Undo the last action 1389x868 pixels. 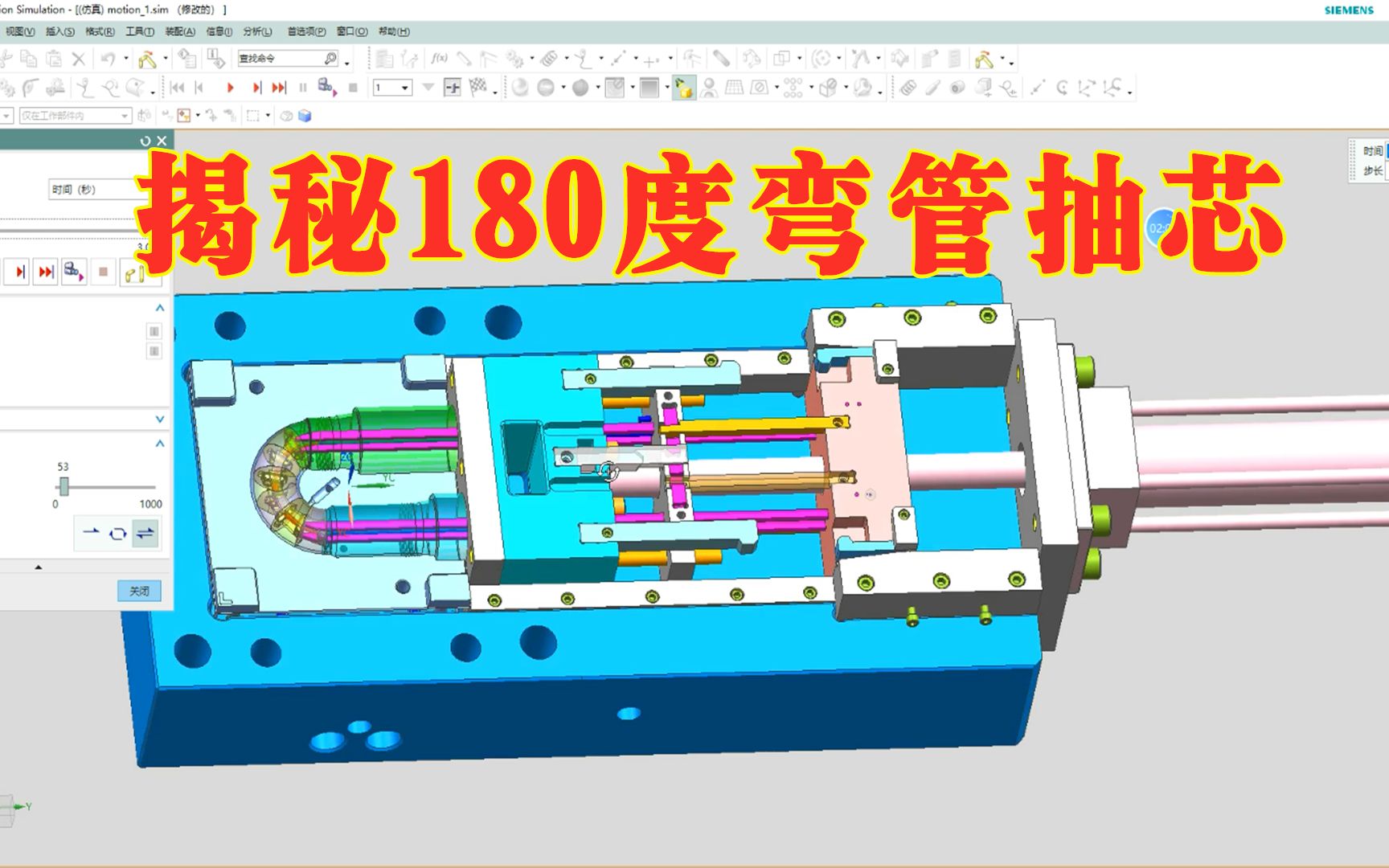(107, 59)
